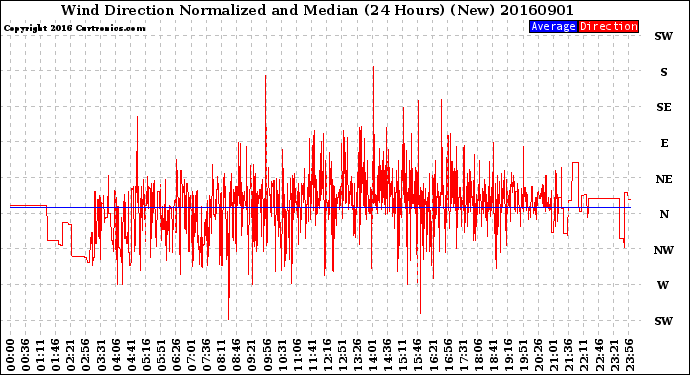Click the 21:01 time axis label

coord(554,355)
